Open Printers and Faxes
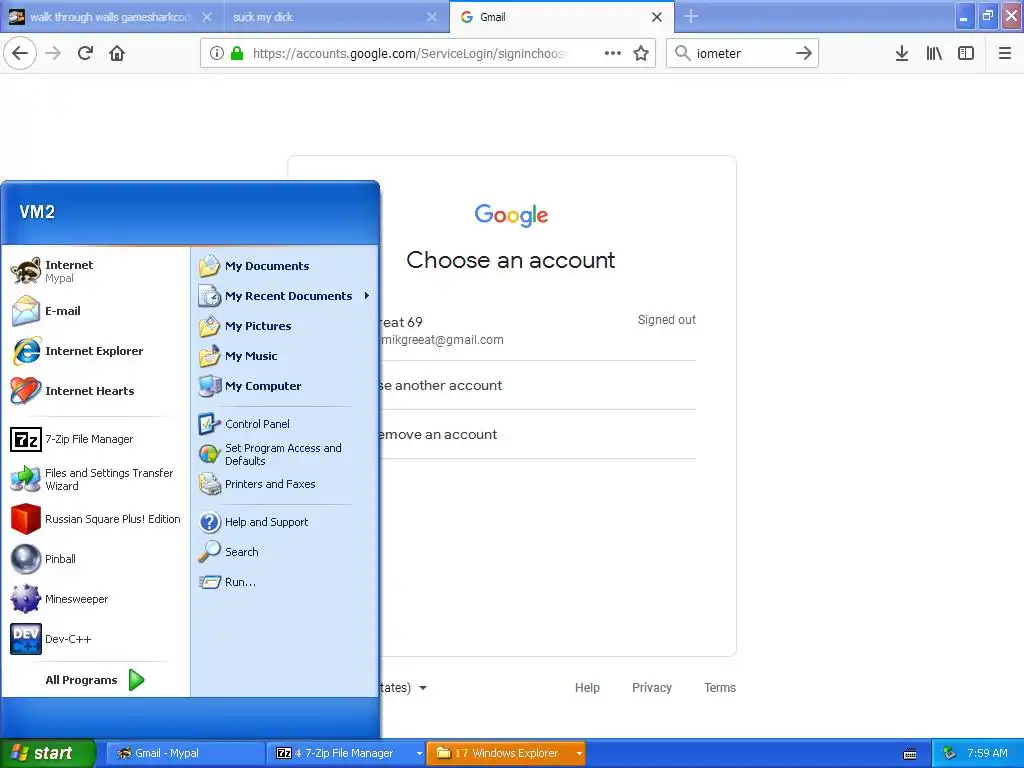Viewport: 1024px width, 768px height. 285,484
